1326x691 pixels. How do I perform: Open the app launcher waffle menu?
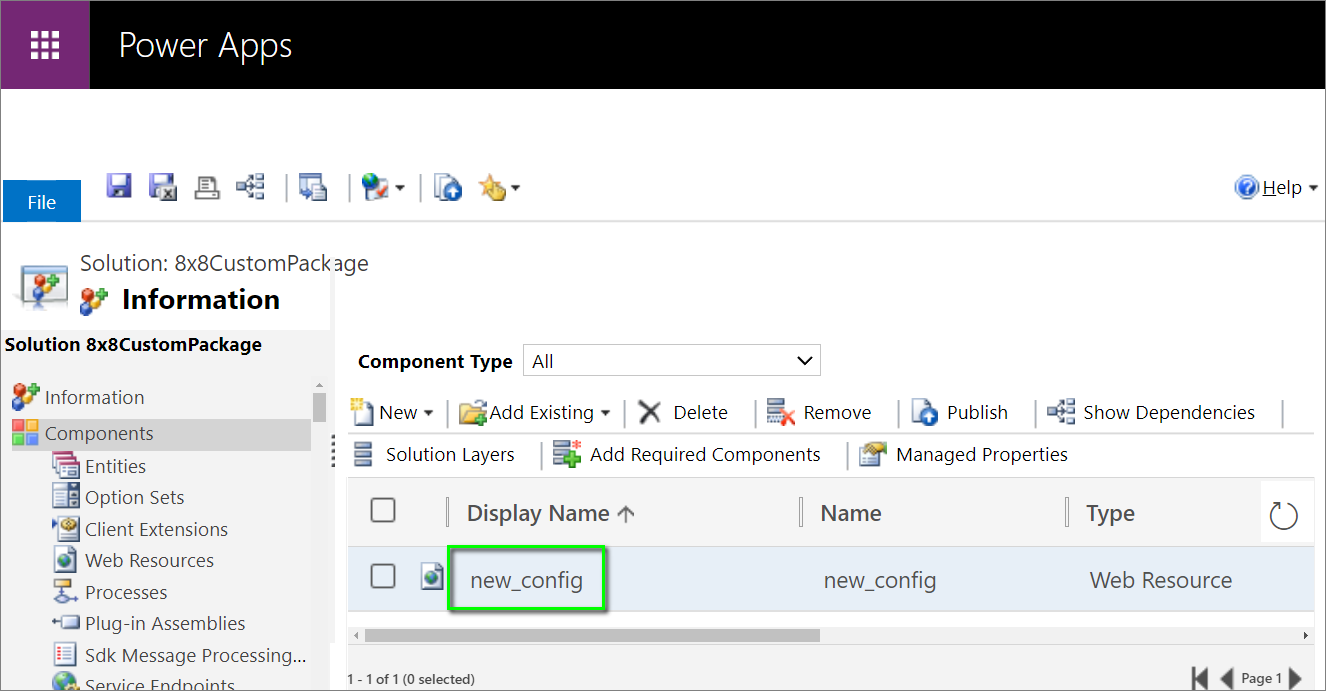[45, 45]
